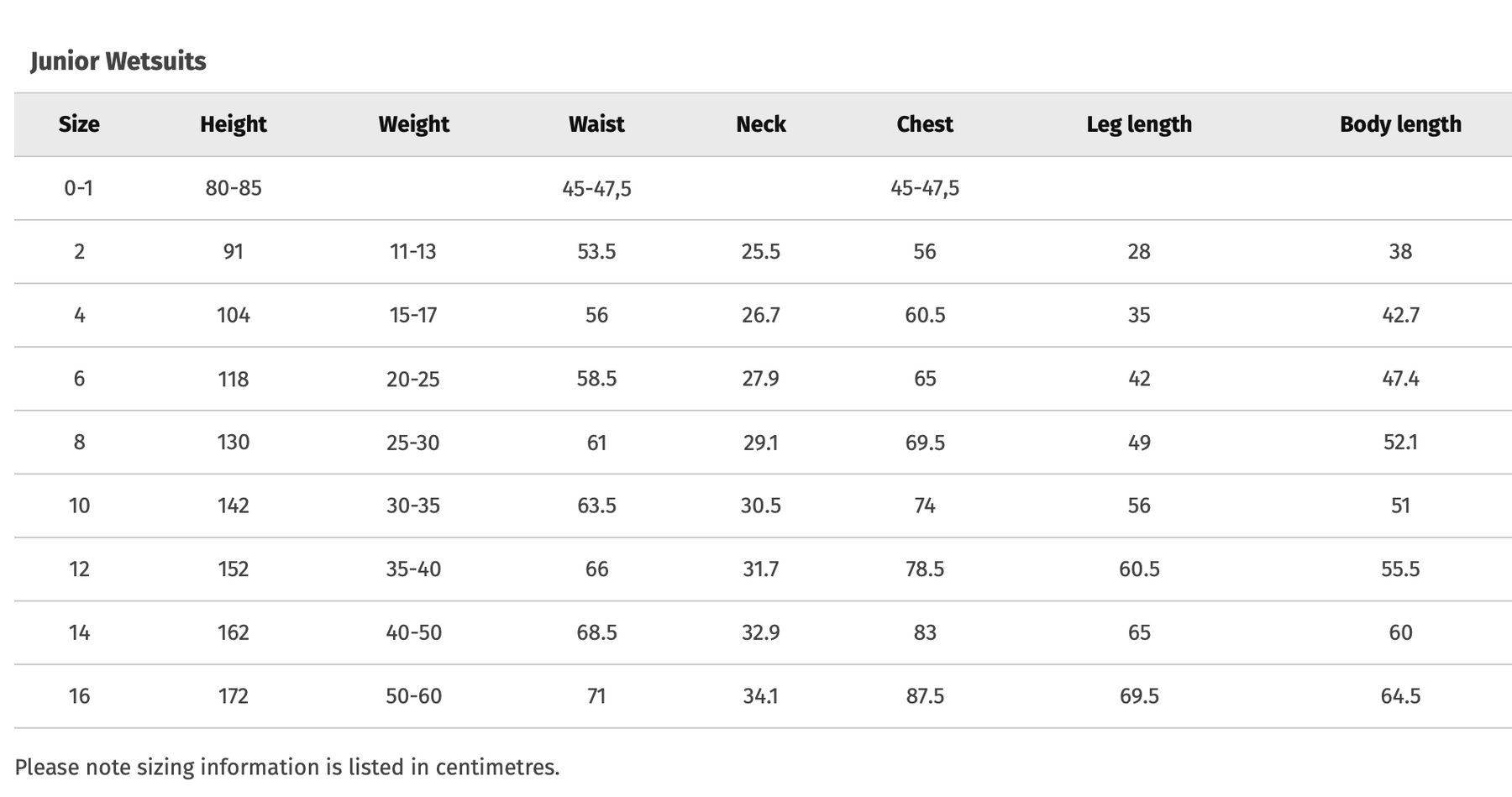
Task: Click the Junior Wetsuits heading
Action: coord(118,61)
